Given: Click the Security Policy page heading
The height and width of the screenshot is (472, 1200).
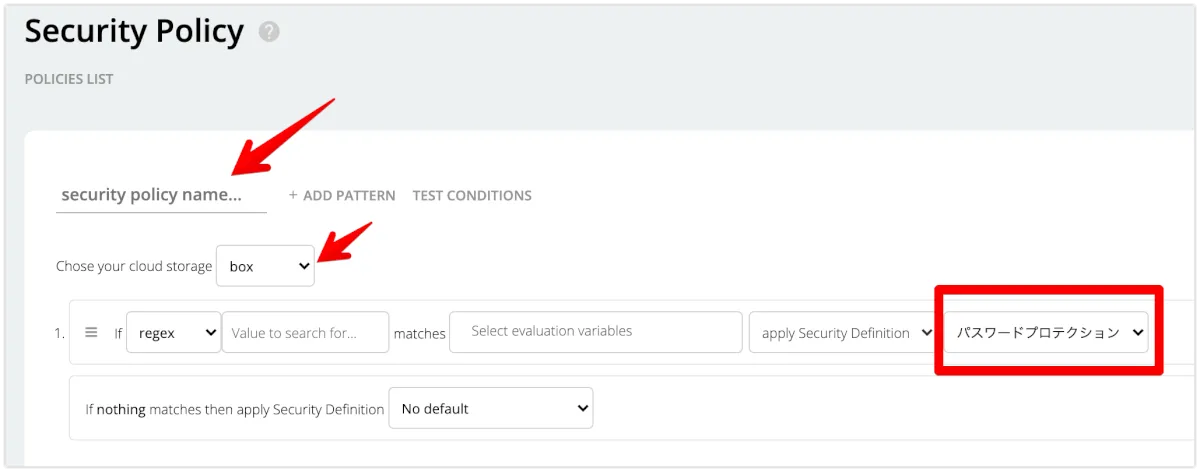Looking at the screenshot, I should click(134, 32).
